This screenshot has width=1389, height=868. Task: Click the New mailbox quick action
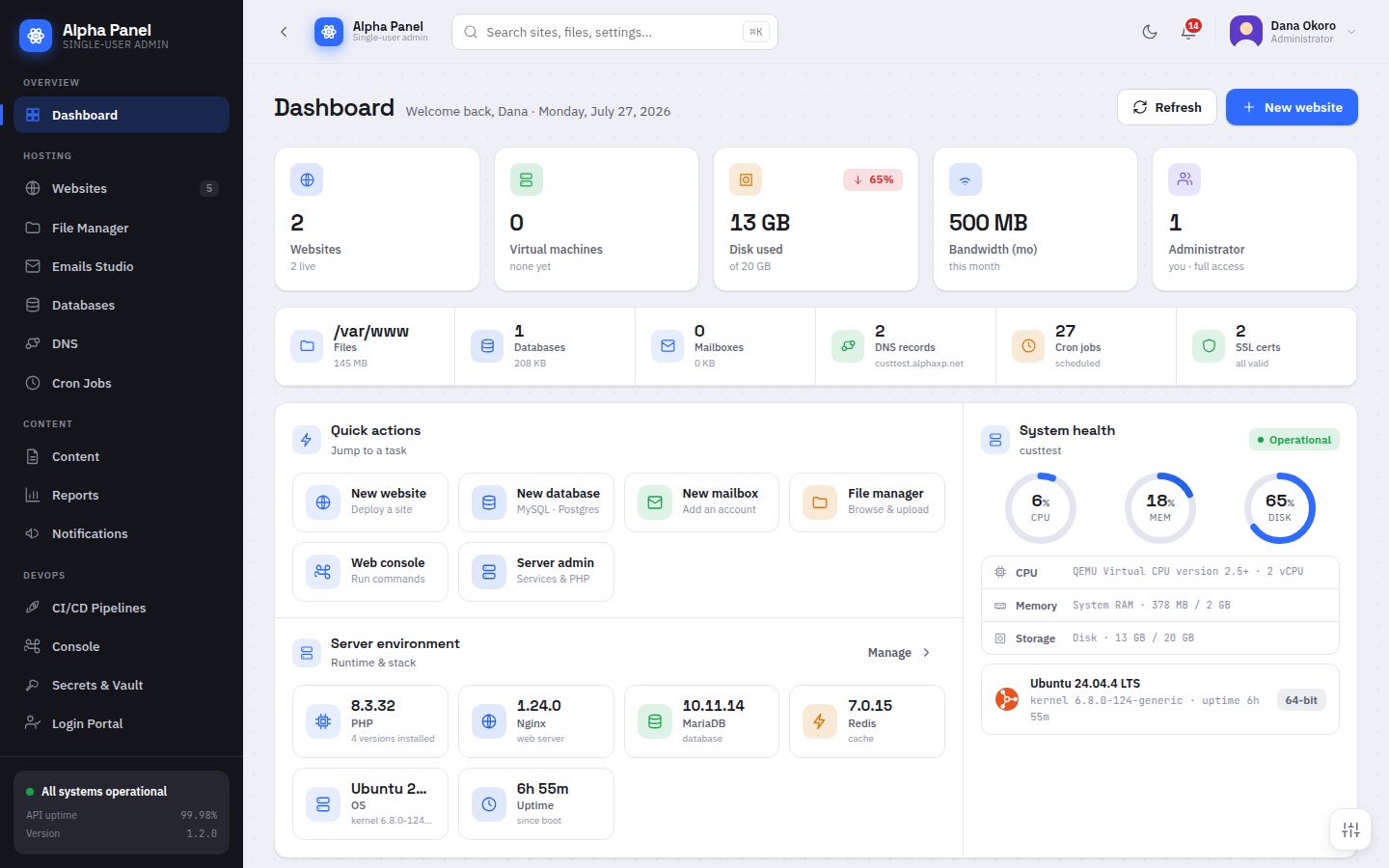coord(701,502)
